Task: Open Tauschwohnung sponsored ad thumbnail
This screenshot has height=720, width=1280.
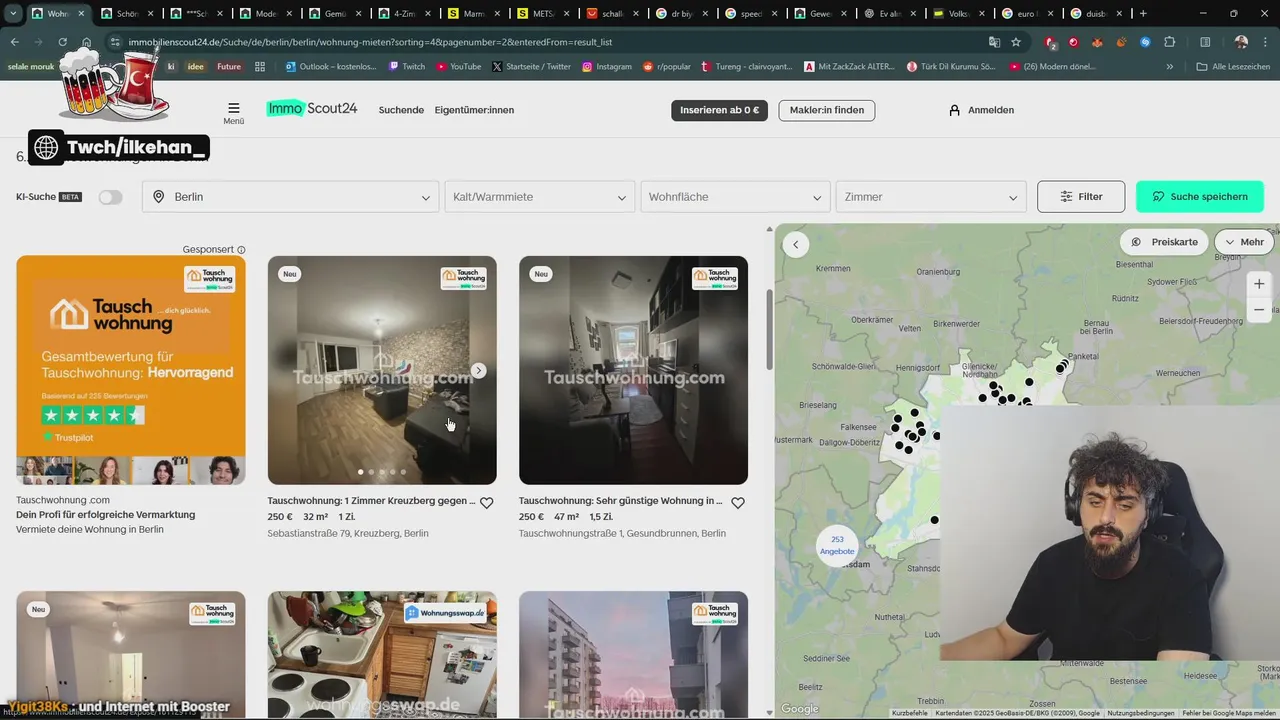Action: pyautogui.click(x=131, y=370)
